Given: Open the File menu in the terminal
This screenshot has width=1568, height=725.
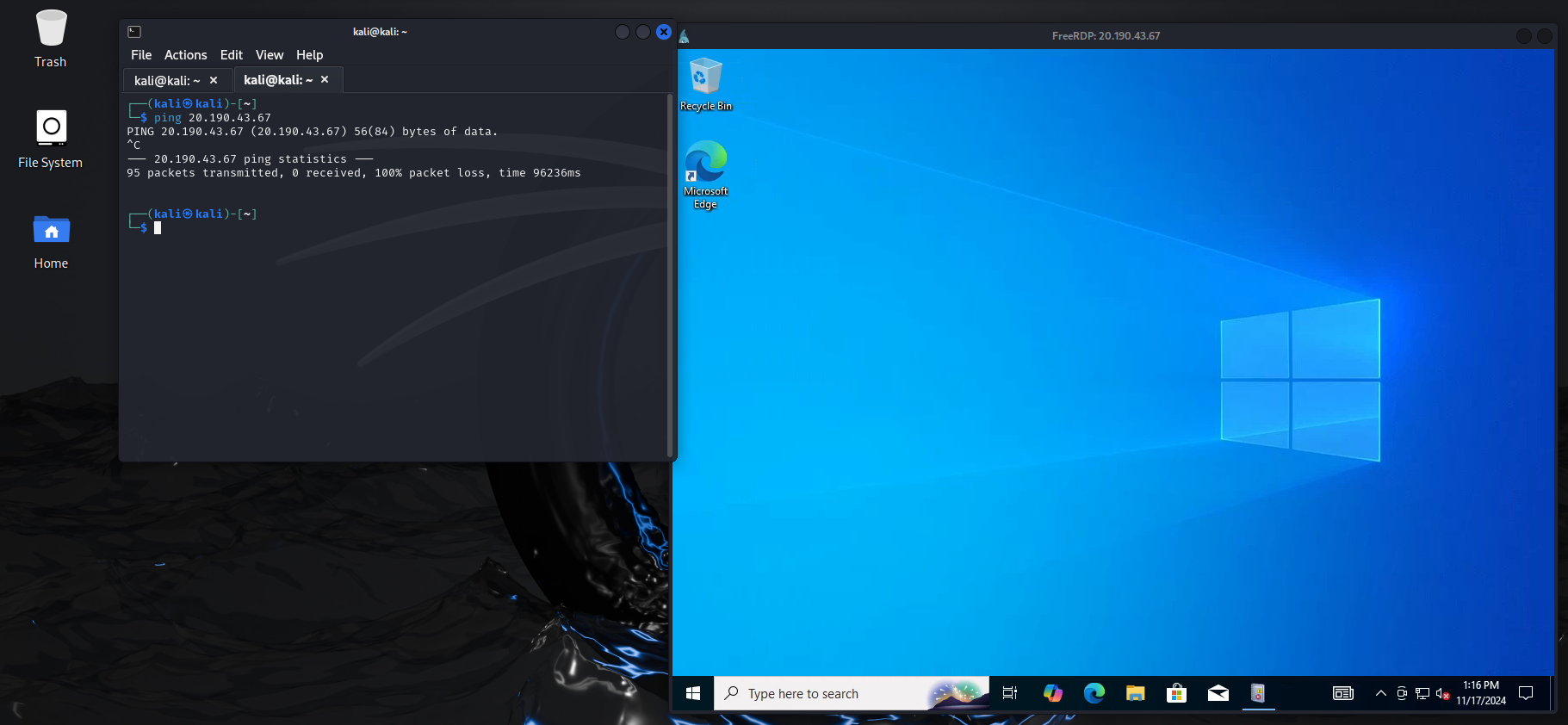Looking at the screenshot, I should [141, 55].
